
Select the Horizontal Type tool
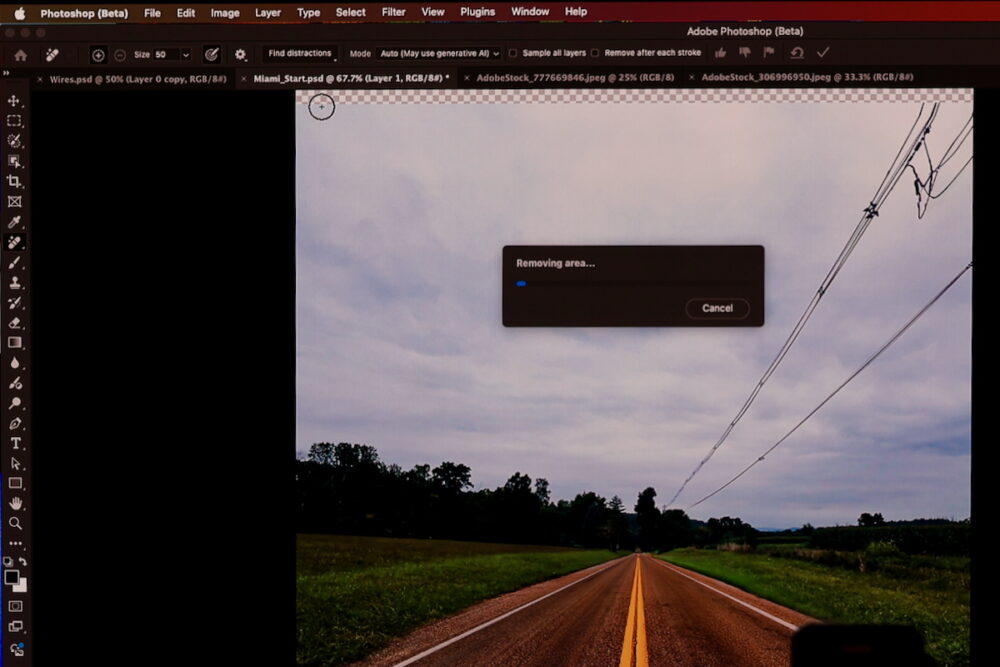click(x=14, y=443)
